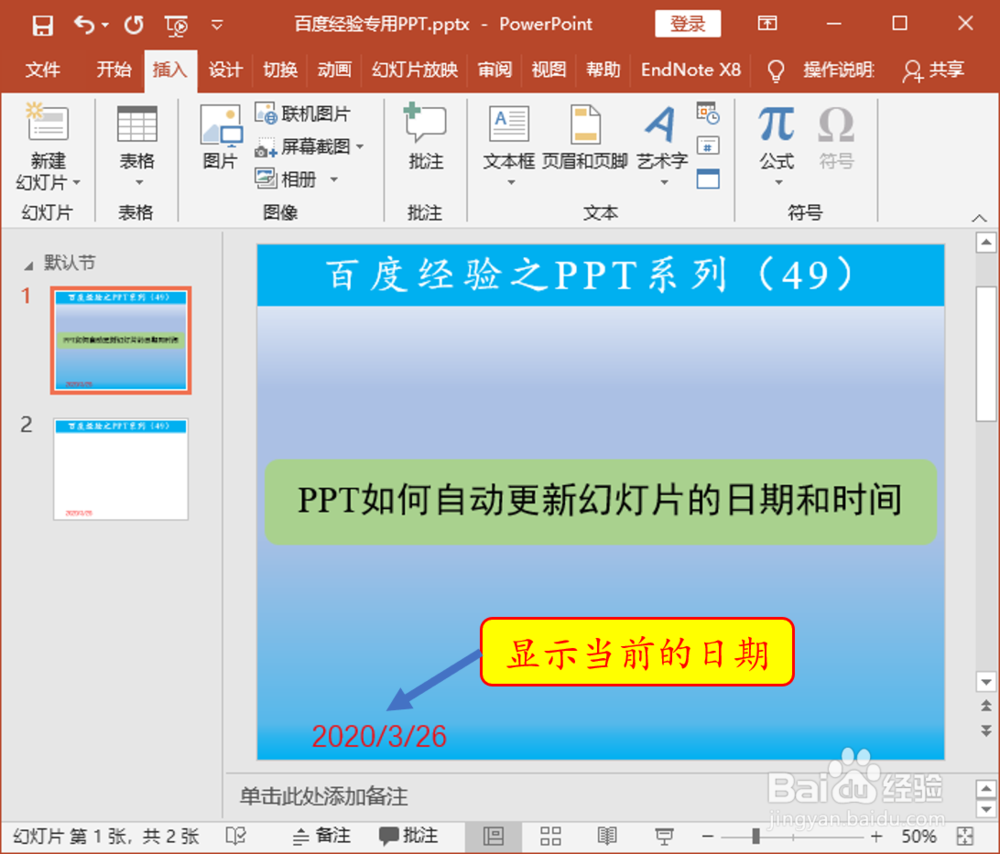Toggle the 备注 notes pane

pos(321,836)
